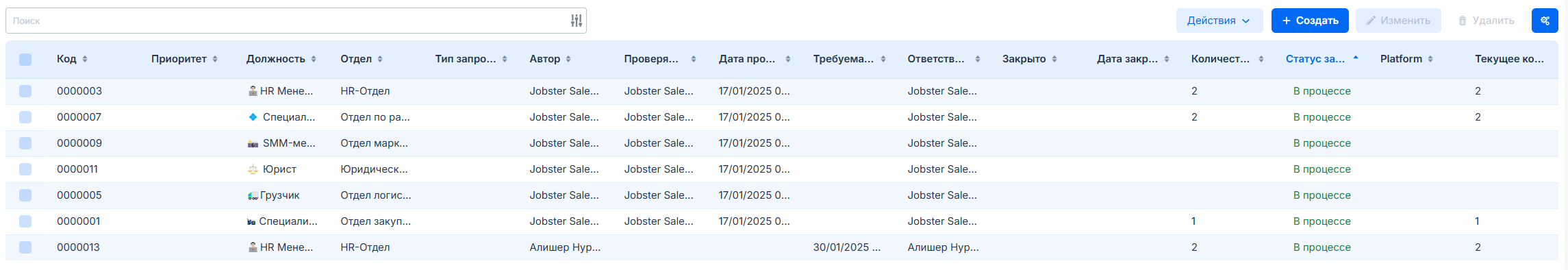
Task: Sort by the Ответств... column arrows
Action: [978, 59]
